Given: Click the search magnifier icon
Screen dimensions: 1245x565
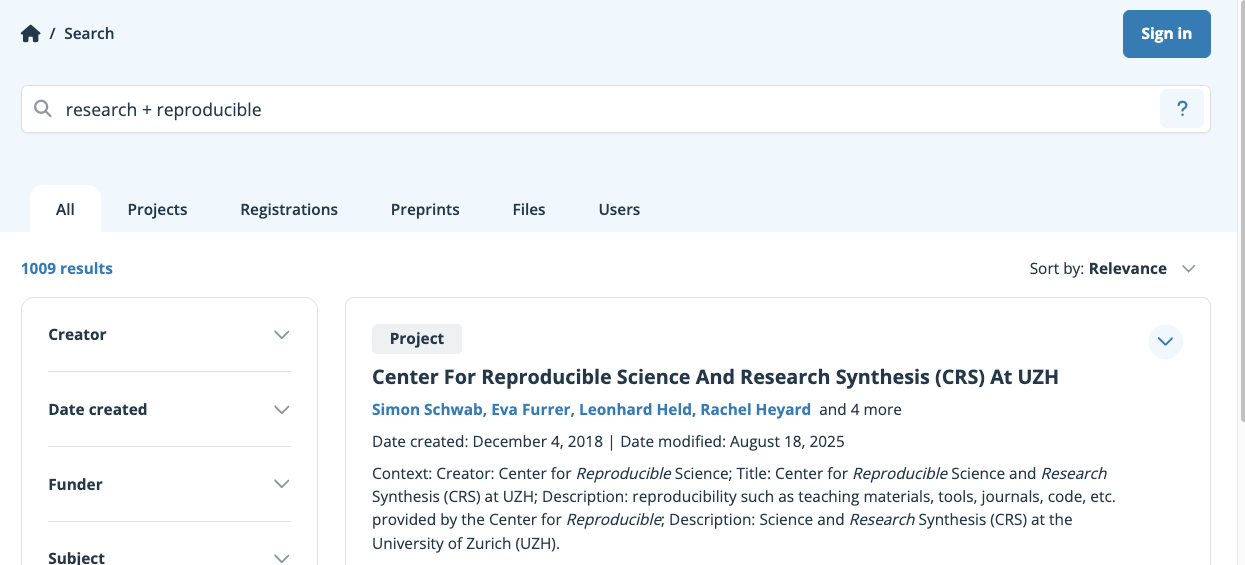Looking at the screenshot, I should (x=43, y=109).
